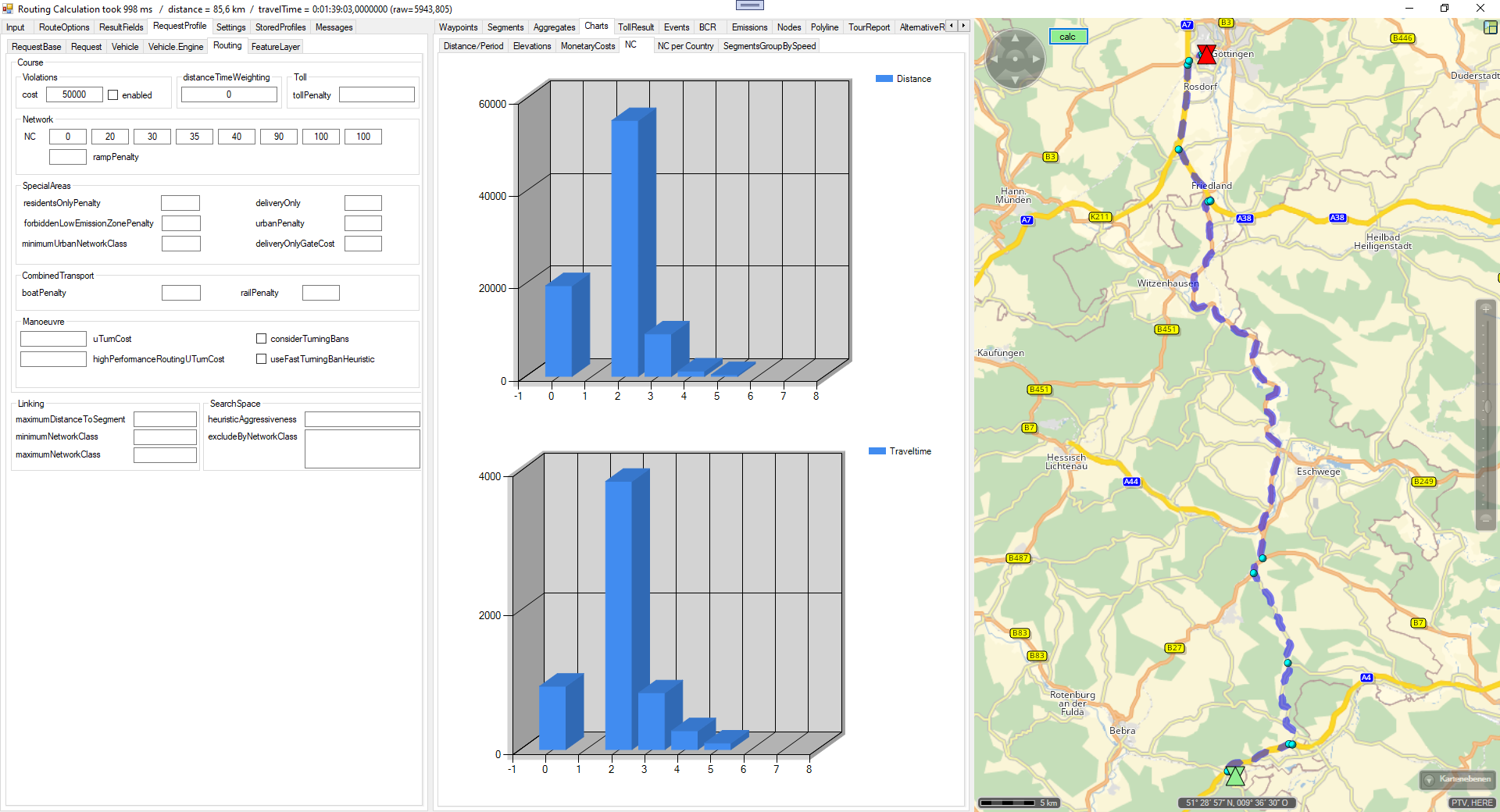Click green destination waypoint marker

point(1235,775)
